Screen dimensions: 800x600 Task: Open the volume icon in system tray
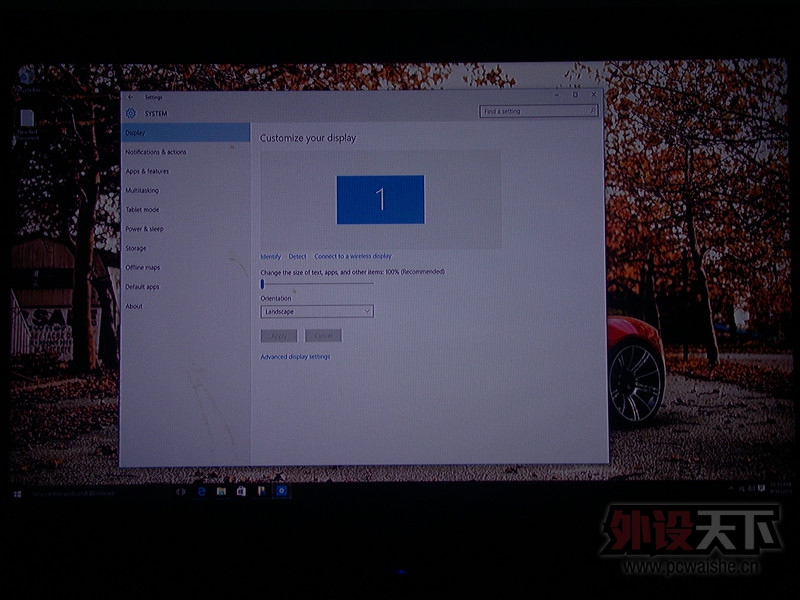[x=751, y=488]
